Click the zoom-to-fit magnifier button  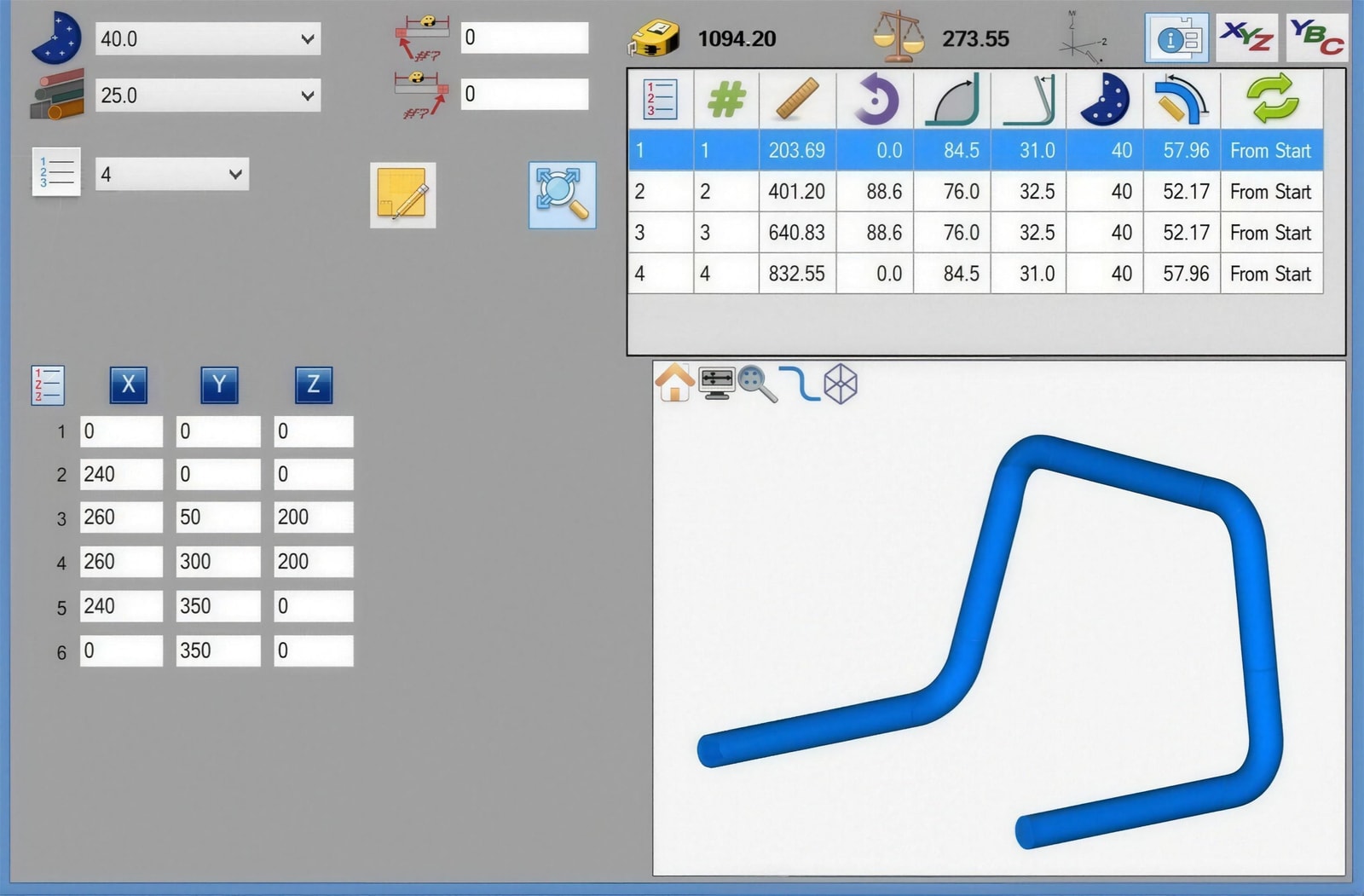tap(562, 195)
